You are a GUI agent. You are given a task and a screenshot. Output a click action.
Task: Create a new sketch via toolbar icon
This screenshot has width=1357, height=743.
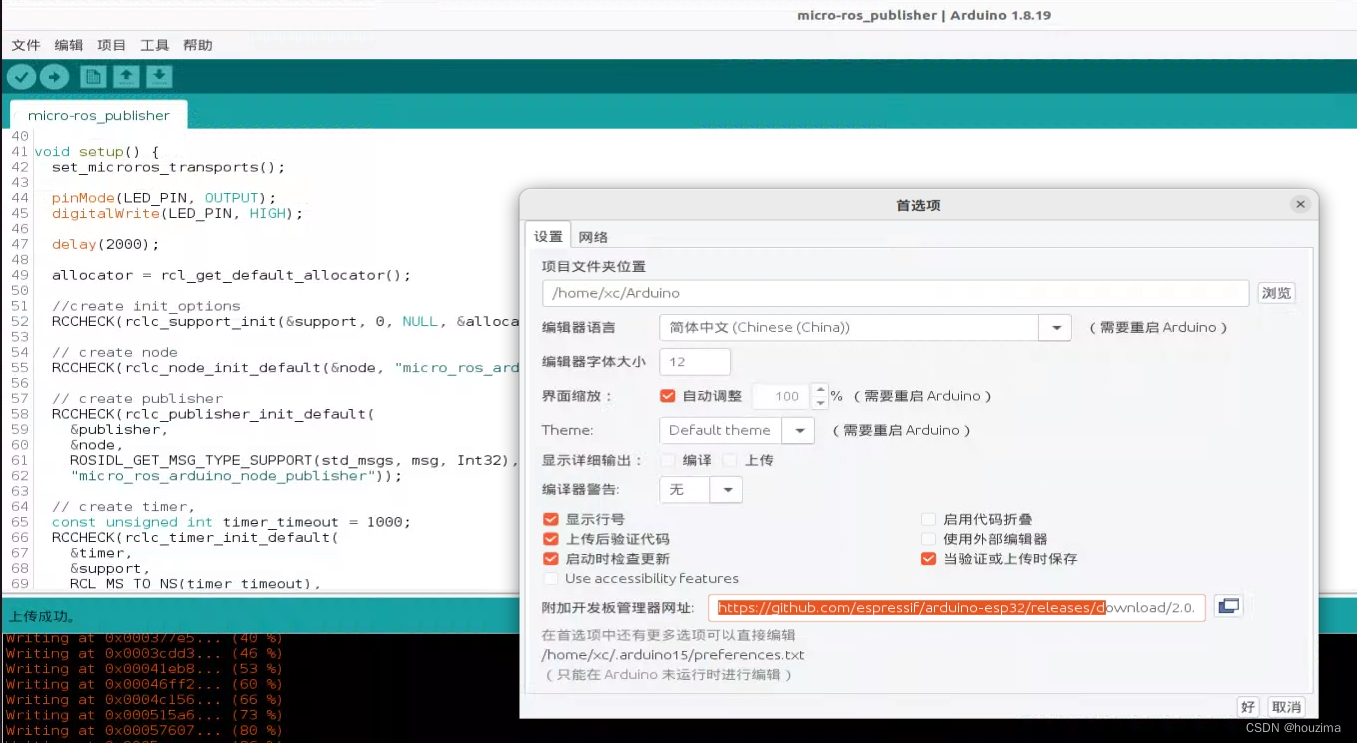point(93,76)
